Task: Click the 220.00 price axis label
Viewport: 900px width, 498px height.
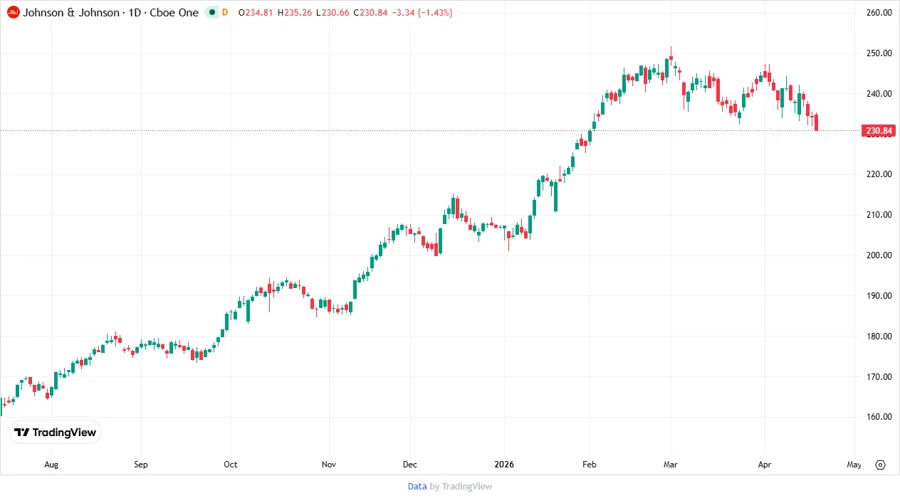Action: (879, 174)
